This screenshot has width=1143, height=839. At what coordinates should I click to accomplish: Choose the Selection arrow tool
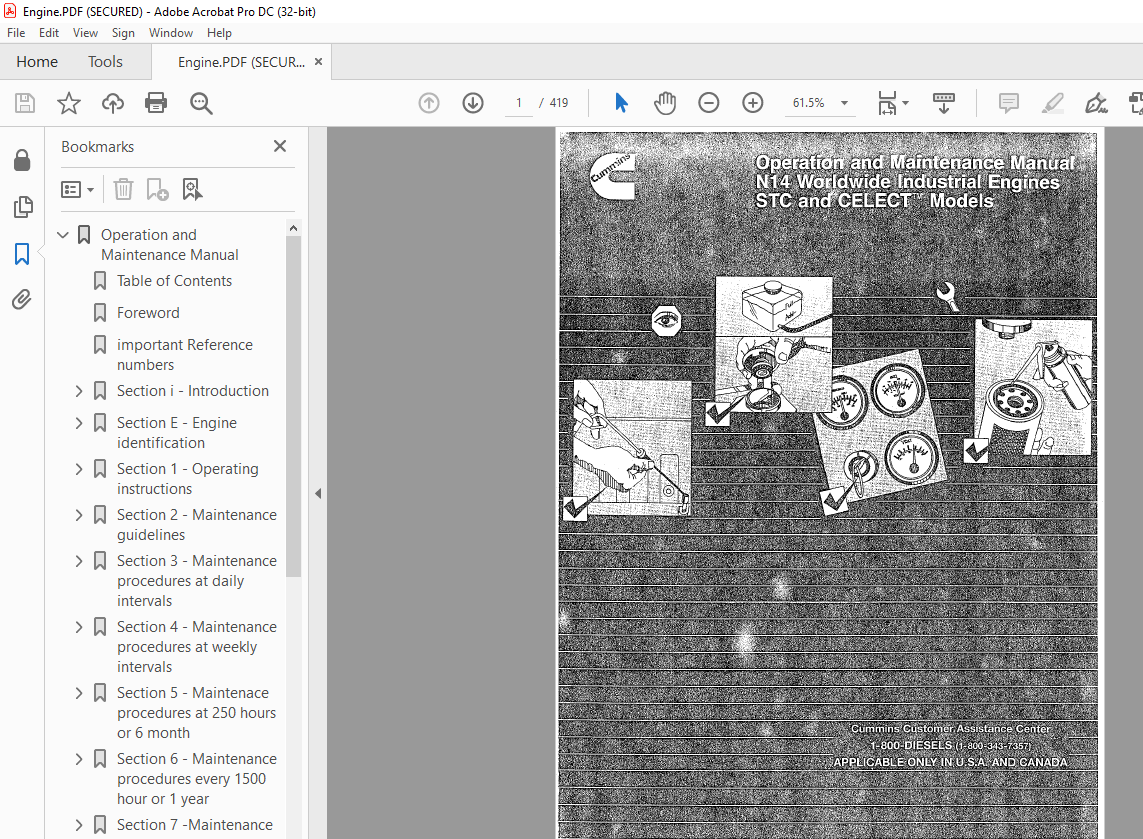[621, 103]
